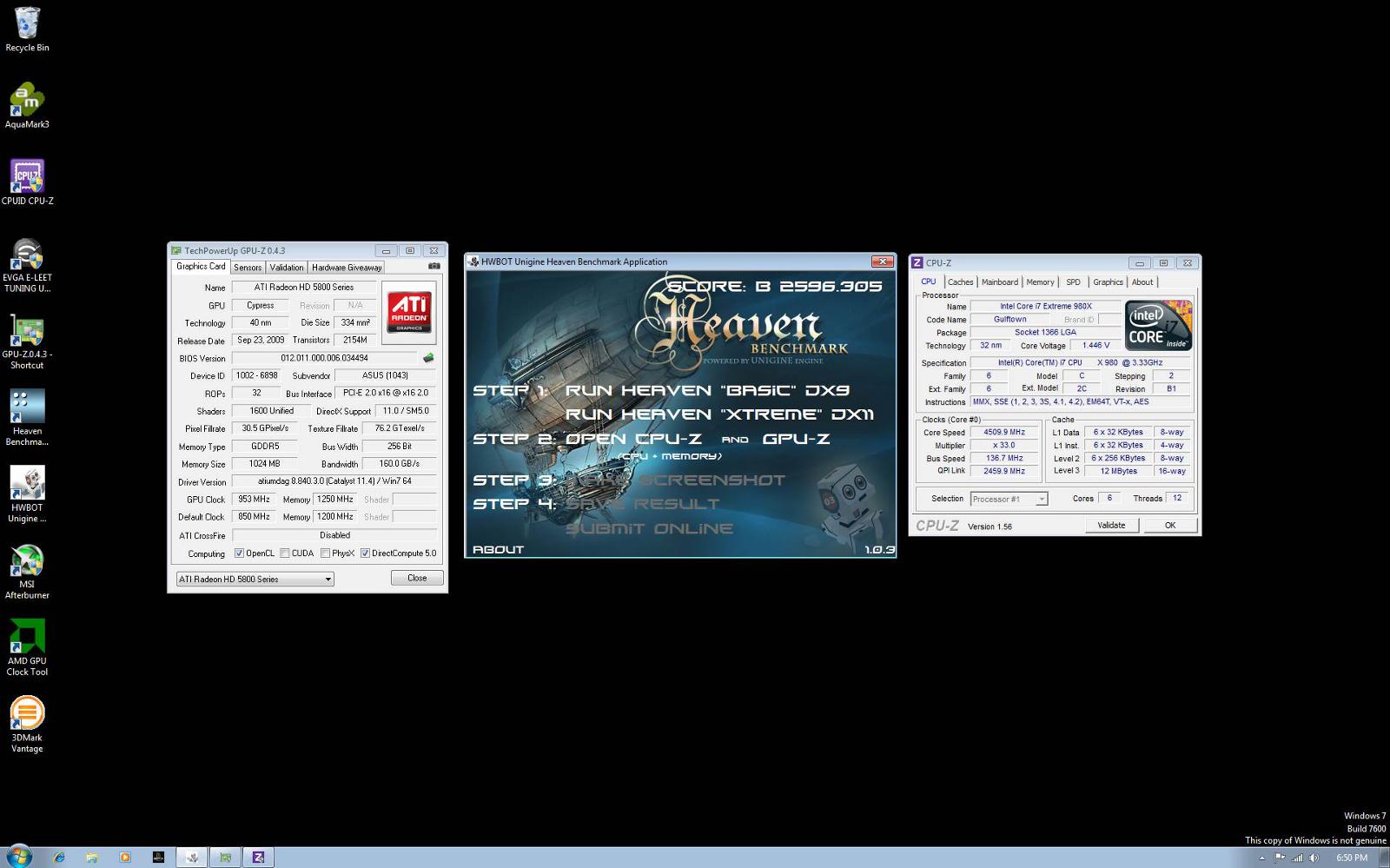Open Windows Explorer folder on taskbar
This screenshot has height=868, width=1390.
91,858
